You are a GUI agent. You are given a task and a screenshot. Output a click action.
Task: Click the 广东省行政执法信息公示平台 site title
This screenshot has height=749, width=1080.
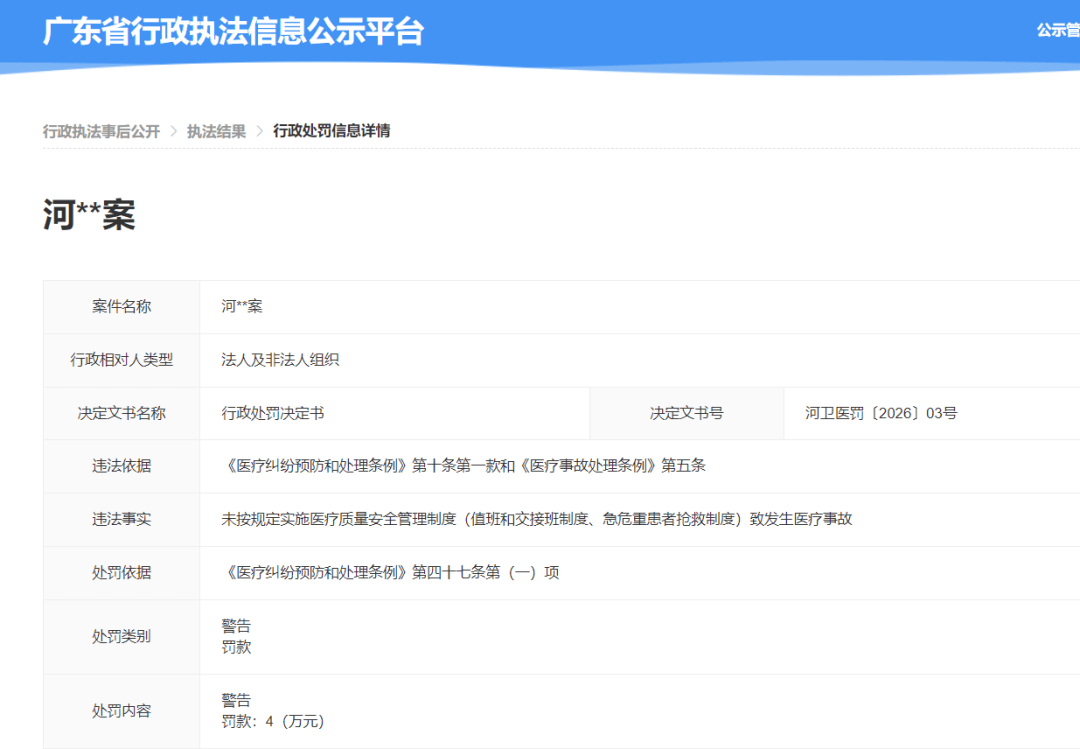(233, 31)
